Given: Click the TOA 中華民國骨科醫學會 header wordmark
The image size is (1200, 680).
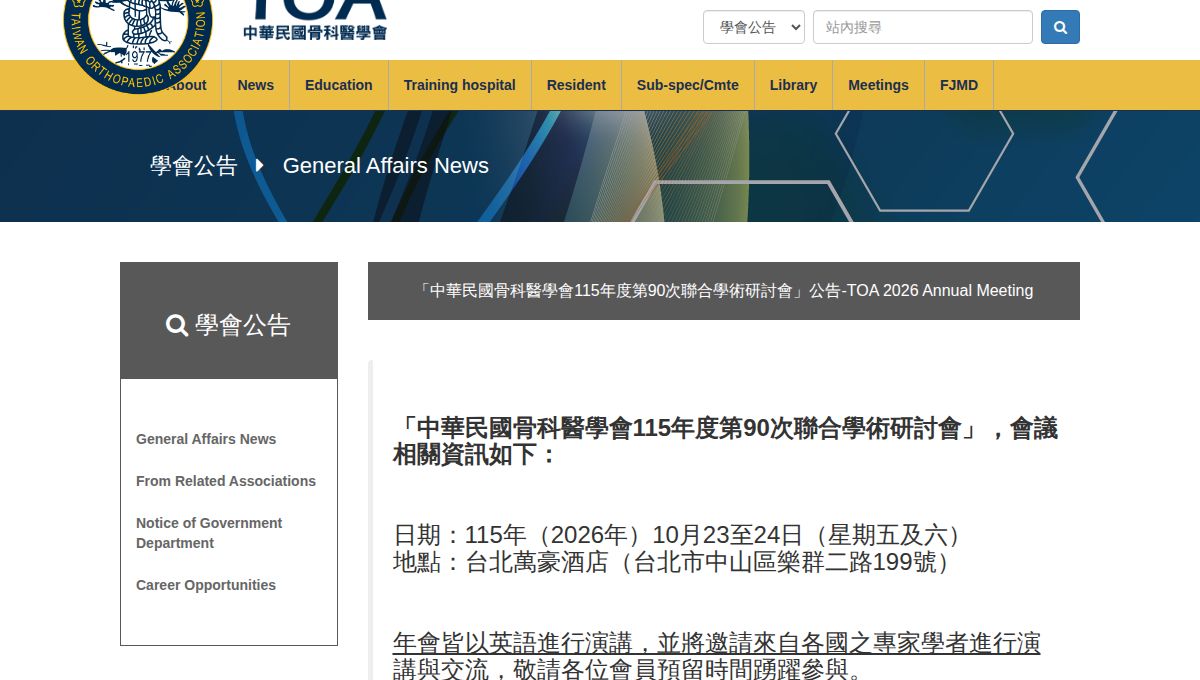Looking at the screenshot, I should (x=315, y=20).
